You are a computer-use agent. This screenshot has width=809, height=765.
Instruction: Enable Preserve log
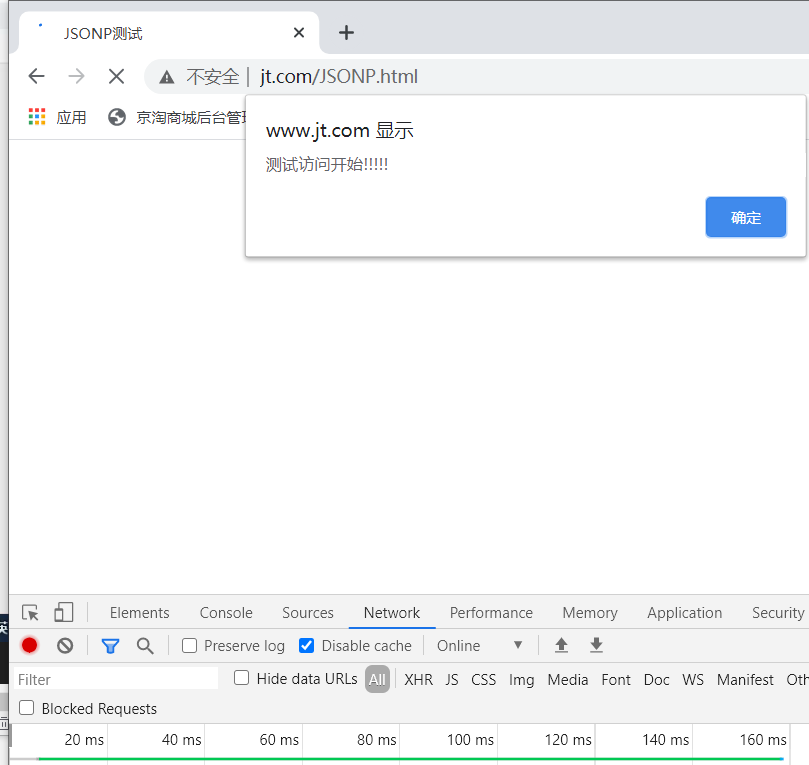tap(189, 645)
